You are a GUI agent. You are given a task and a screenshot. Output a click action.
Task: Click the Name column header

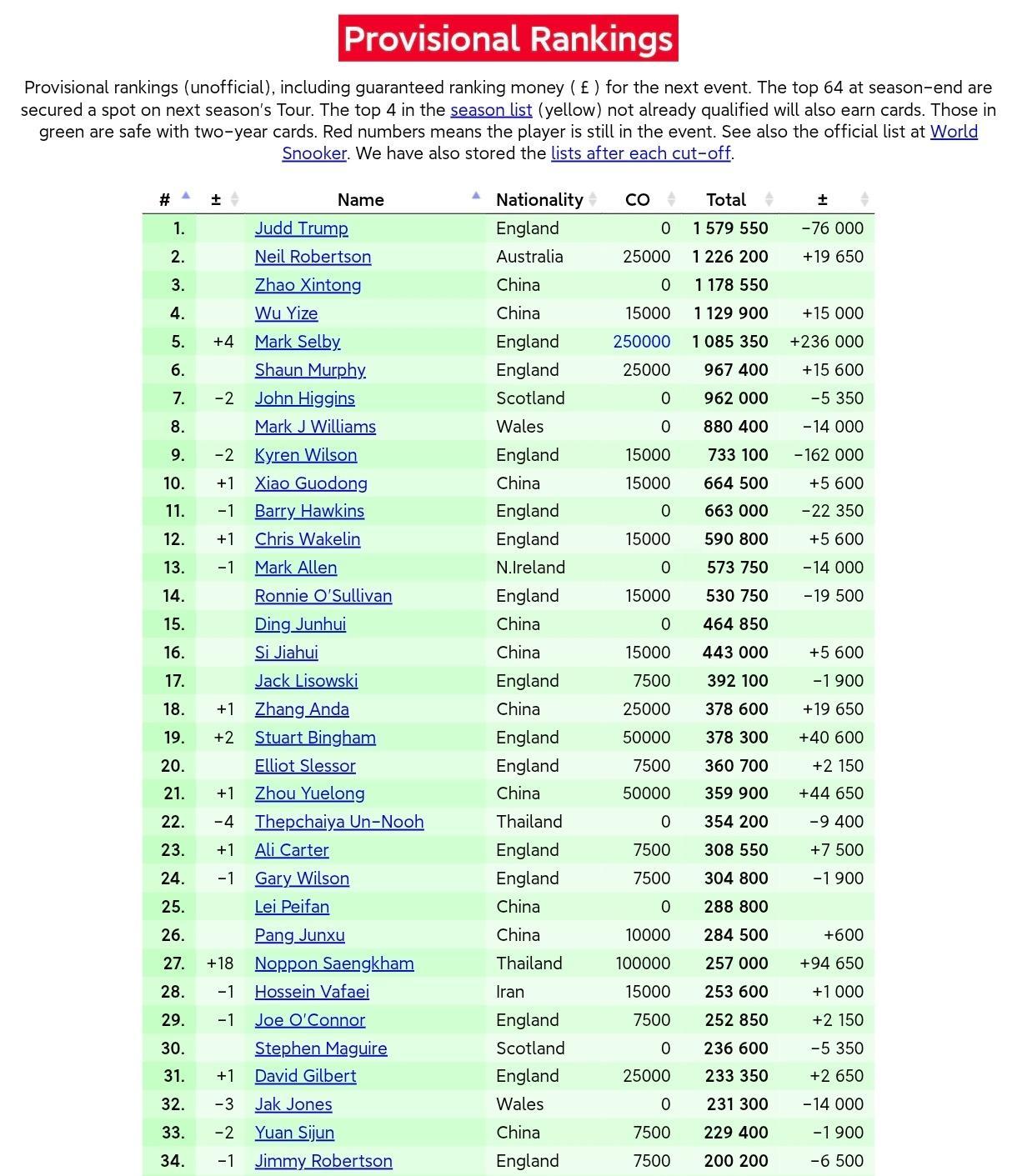coord(360,199)
